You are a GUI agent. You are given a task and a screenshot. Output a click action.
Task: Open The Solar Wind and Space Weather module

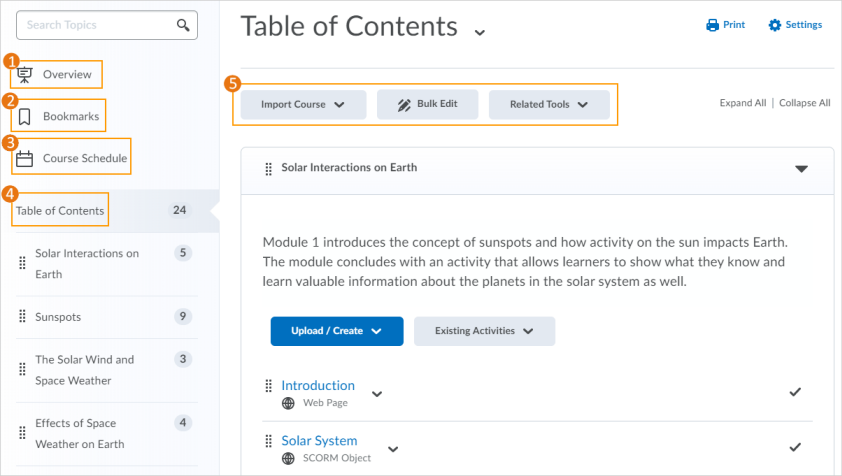pyautogui.click(x=84, y=370)
